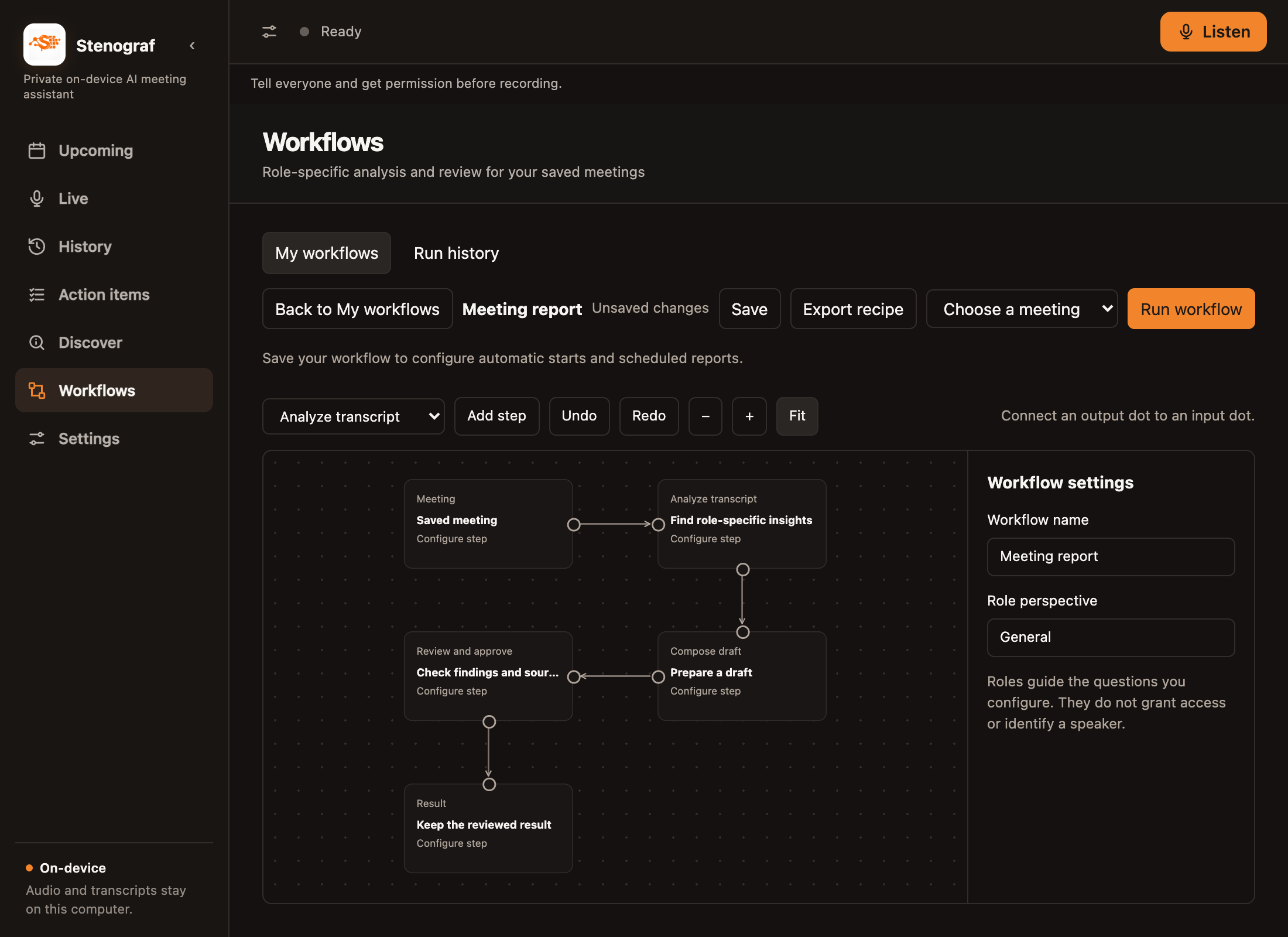This screenshot has width=1288, height=937.
Task: Click Configure step under Saved meeting
Action: [x=451, y=539]
